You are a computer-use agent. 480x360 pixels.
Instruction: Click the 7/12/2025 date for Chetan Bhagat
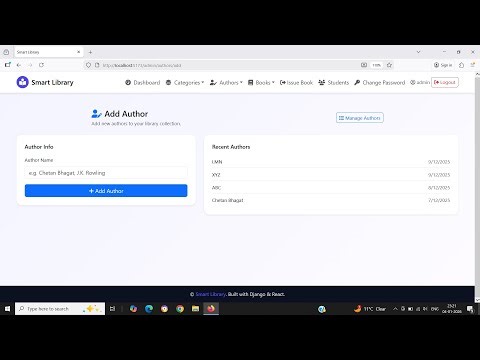tap(439, 200)
